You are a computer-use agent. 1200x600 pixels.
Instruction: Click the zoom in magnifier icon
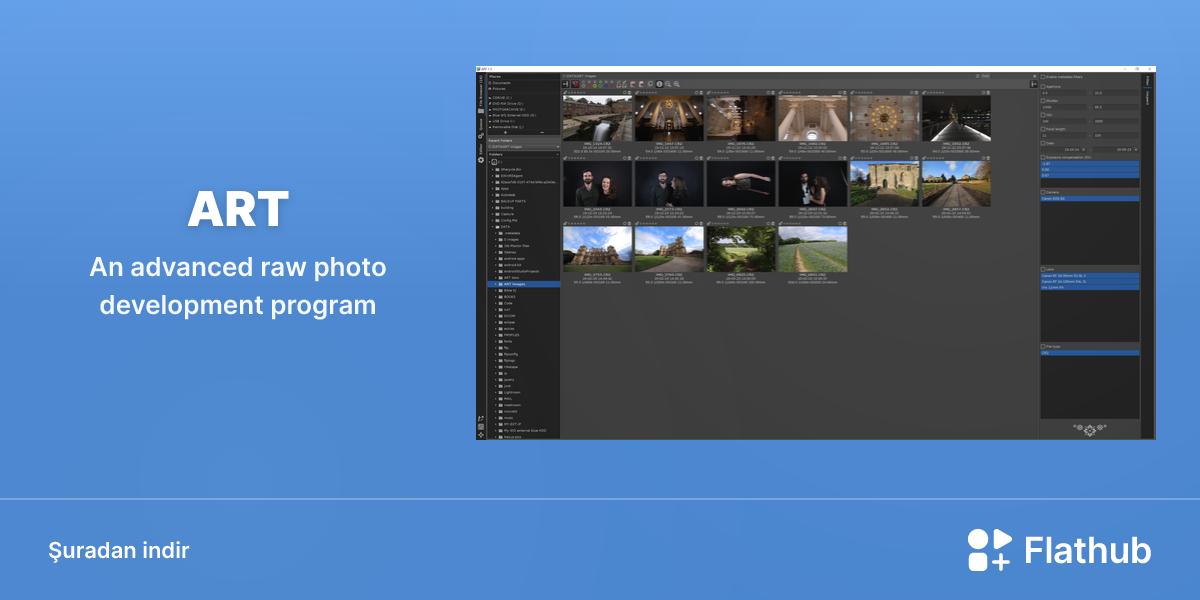[x=676, y=84]
